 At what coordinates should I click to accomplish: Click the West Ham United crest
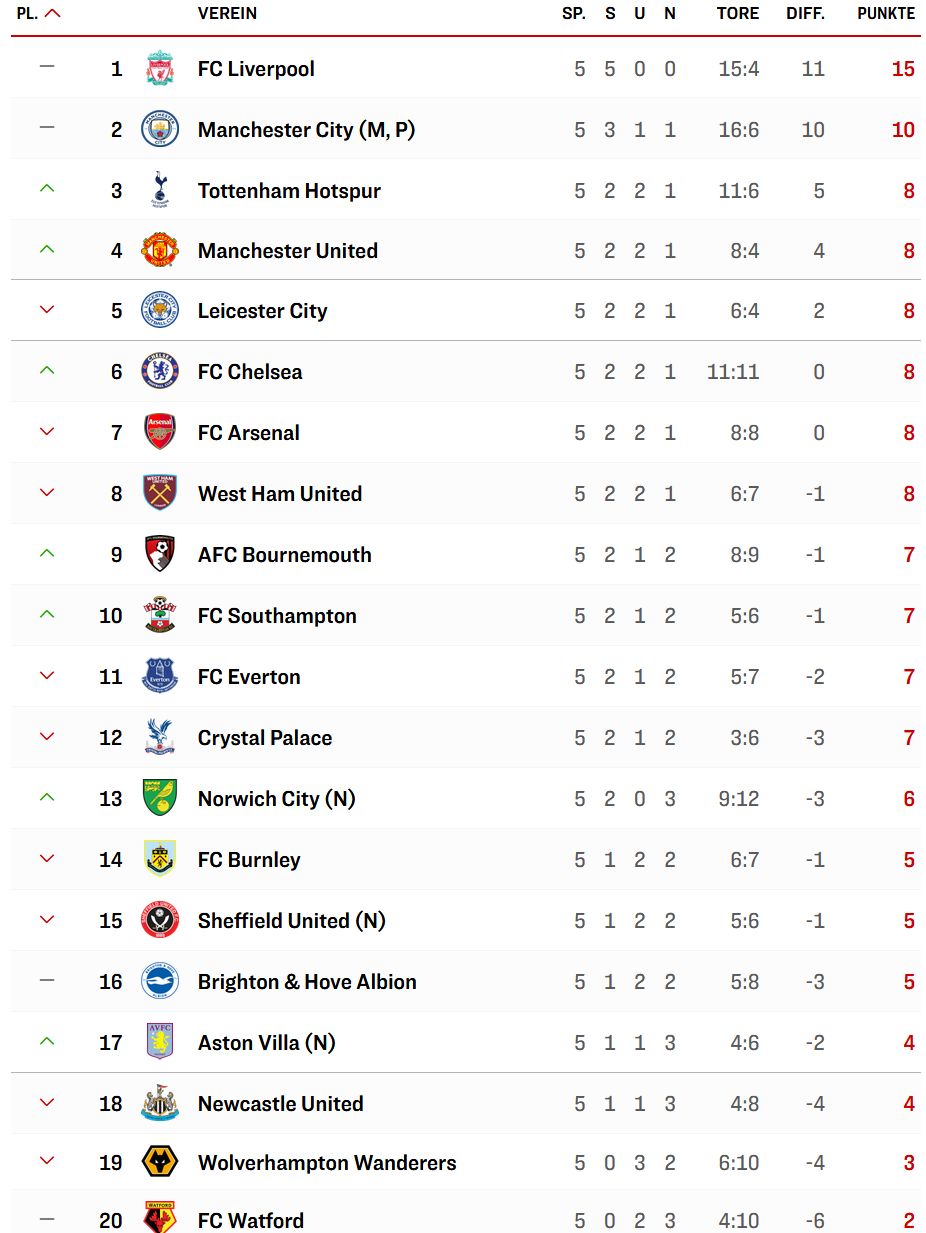160,493
